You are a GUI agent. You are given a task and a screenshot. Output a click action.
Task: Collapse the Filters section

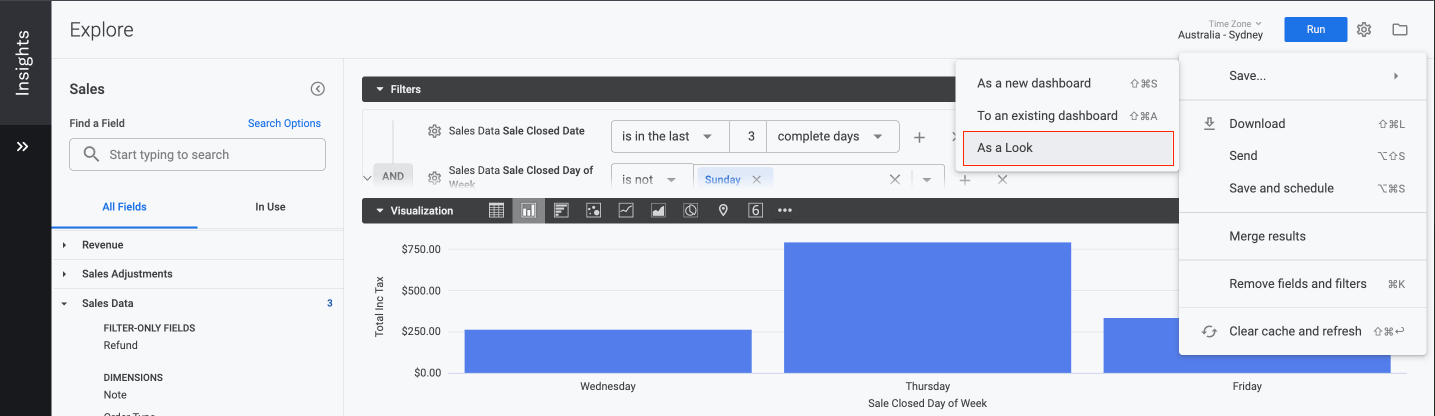(x=380, y=89)
